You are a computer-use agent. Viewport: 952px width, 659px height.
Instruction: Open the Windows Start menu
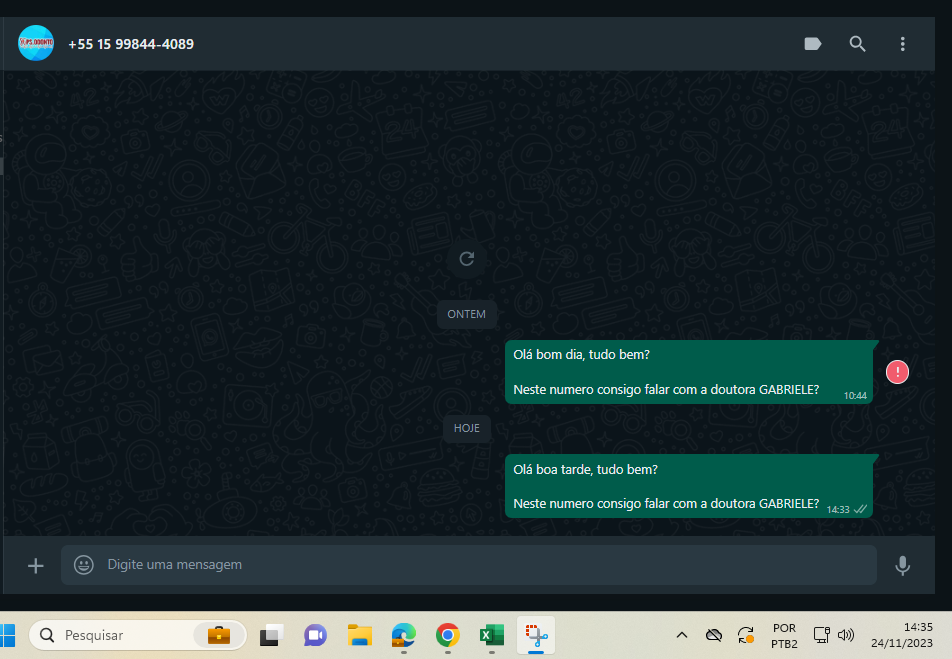7,635
